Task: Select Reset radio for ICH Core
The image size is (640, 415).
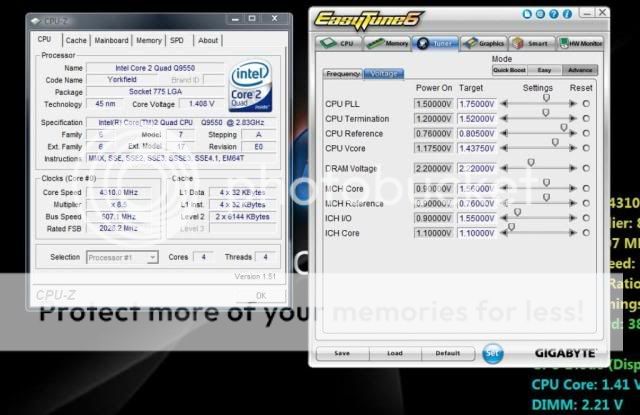Action: [586, 233]
